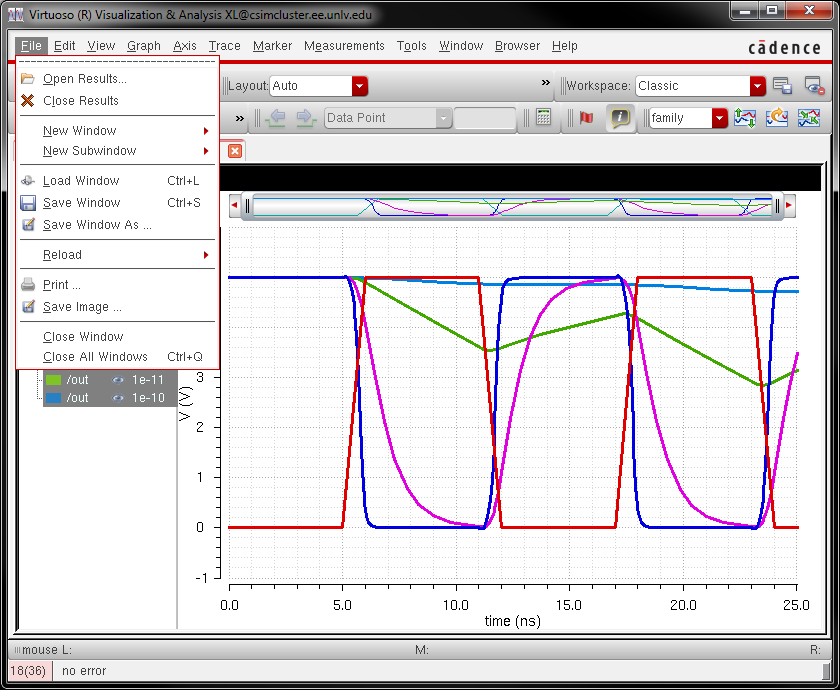The height and width of the screenshot is (690, 840).
Task: Open the Measurements menu
Action: [x=344, y=46]
